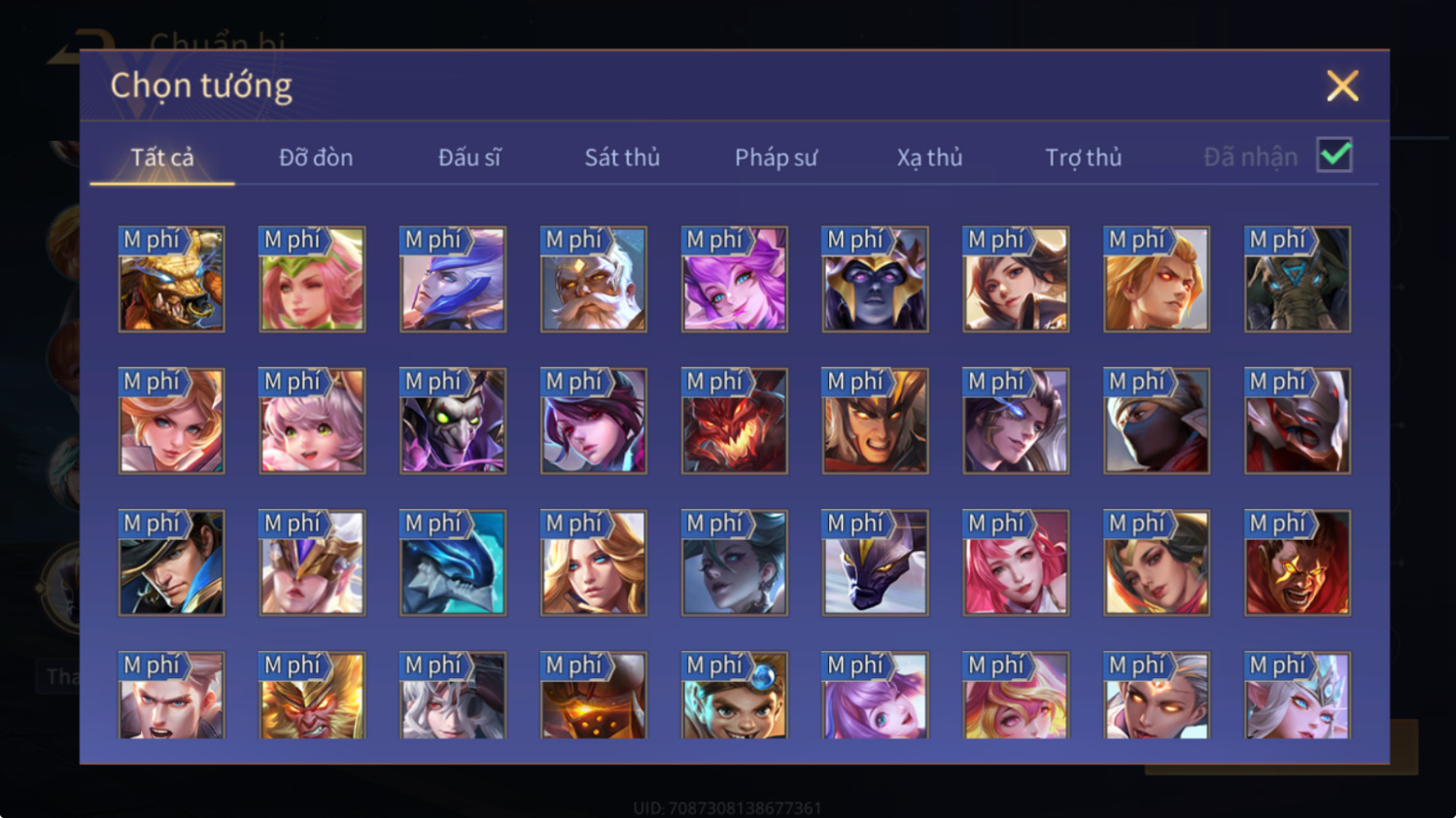This screenshot has height=818, width=1456.
Task: Close the Chọn tướng dialog
Action: pyautogui.click(x=1342, y=86)
